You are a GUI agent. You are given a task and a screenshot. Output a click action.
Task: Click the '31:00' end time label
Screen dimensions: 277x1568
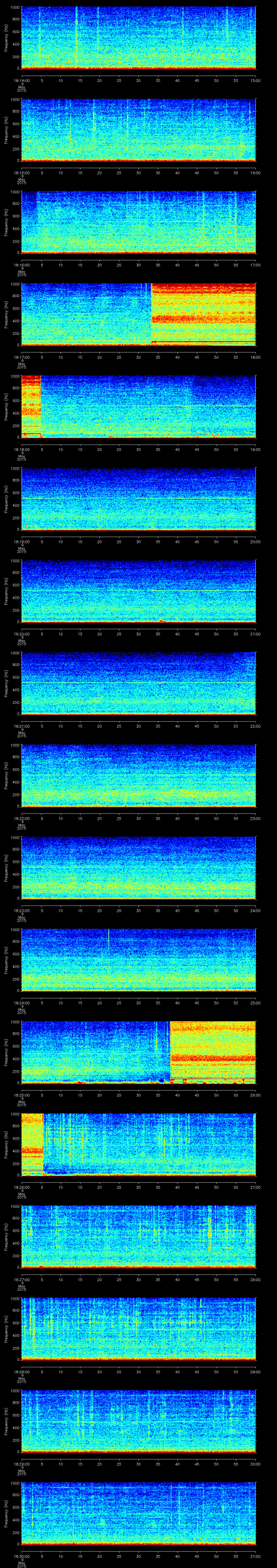pyautogui.click(x=256, y=1556)
